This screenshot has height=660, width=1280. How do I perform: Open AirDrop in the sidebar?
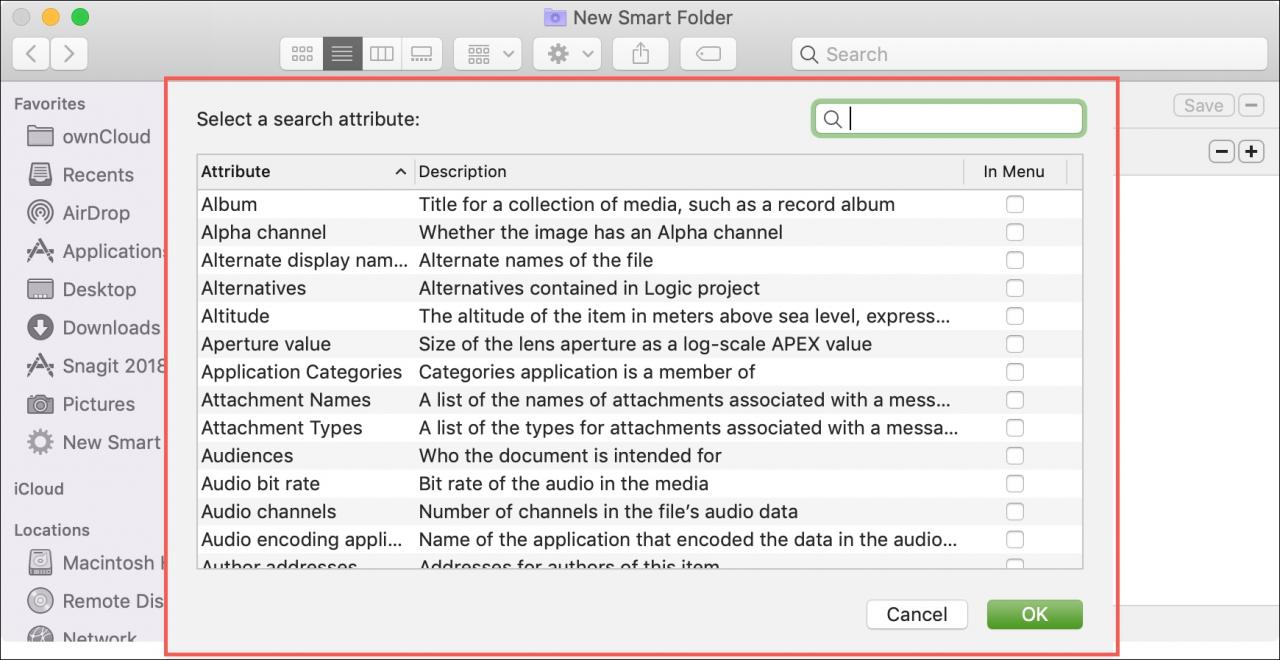coord(79,213)
